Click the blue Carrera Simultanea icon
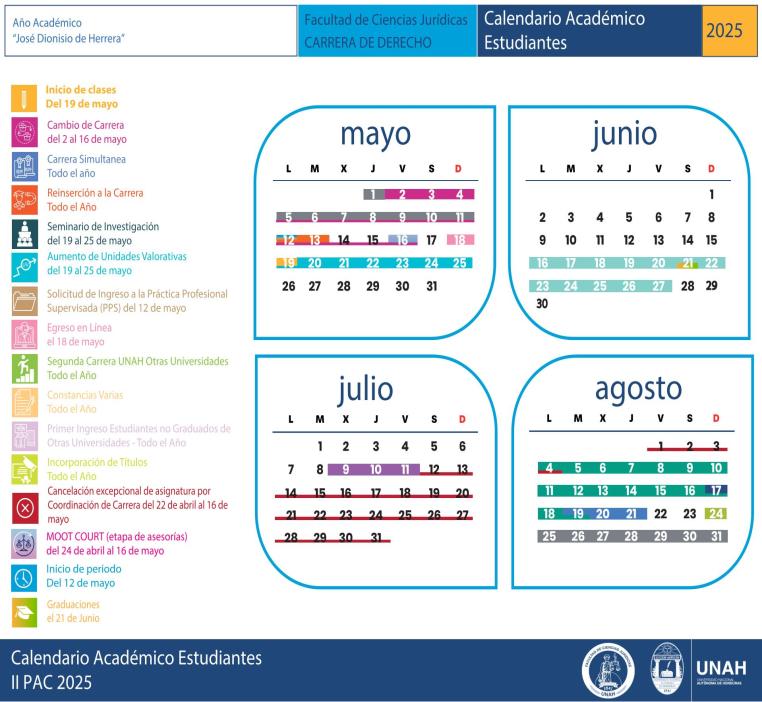This screenshot has width=762, height=702. [24, 167]
